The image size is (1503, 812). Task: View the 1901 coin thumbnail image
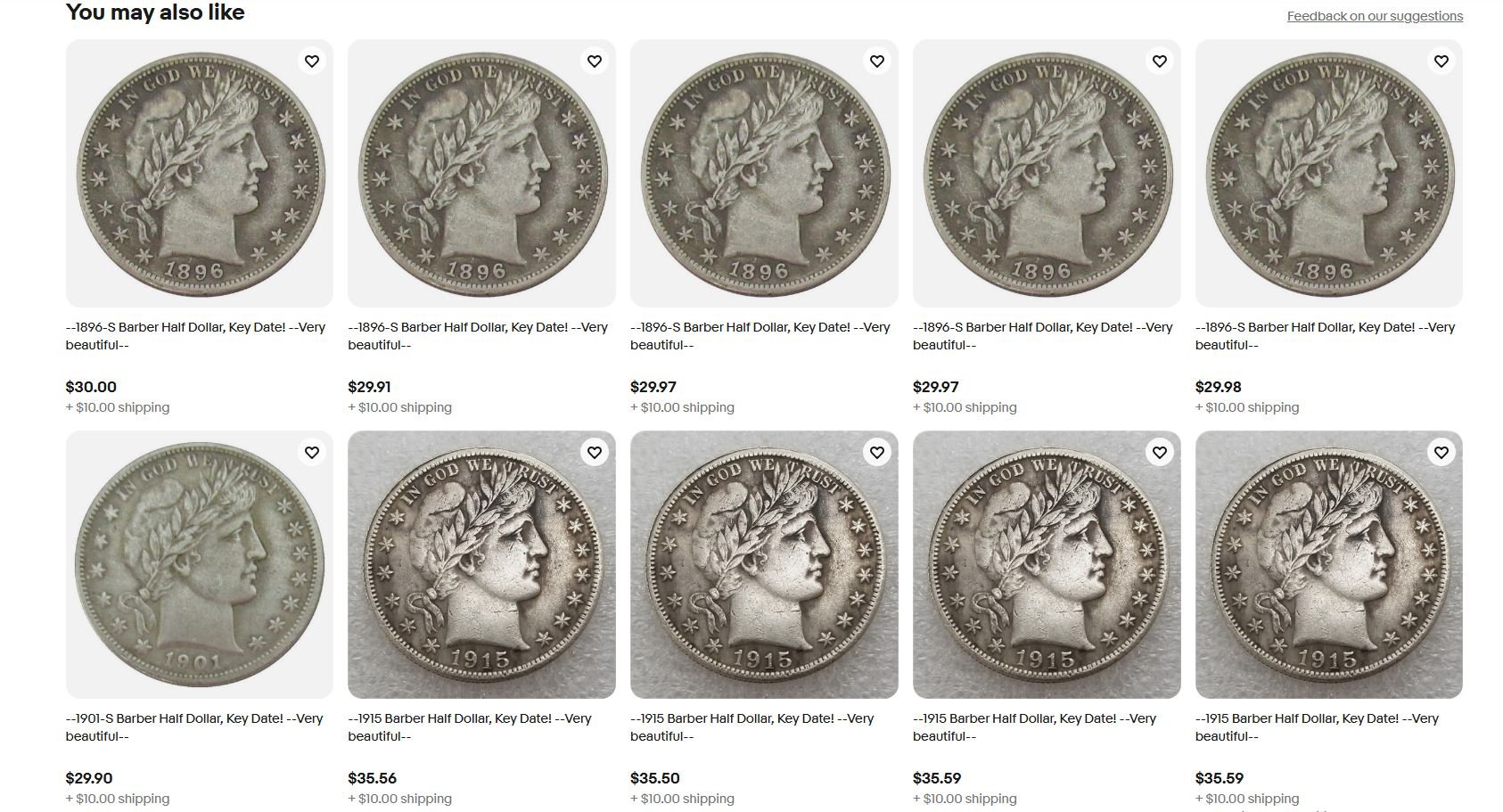pos(200,565)
